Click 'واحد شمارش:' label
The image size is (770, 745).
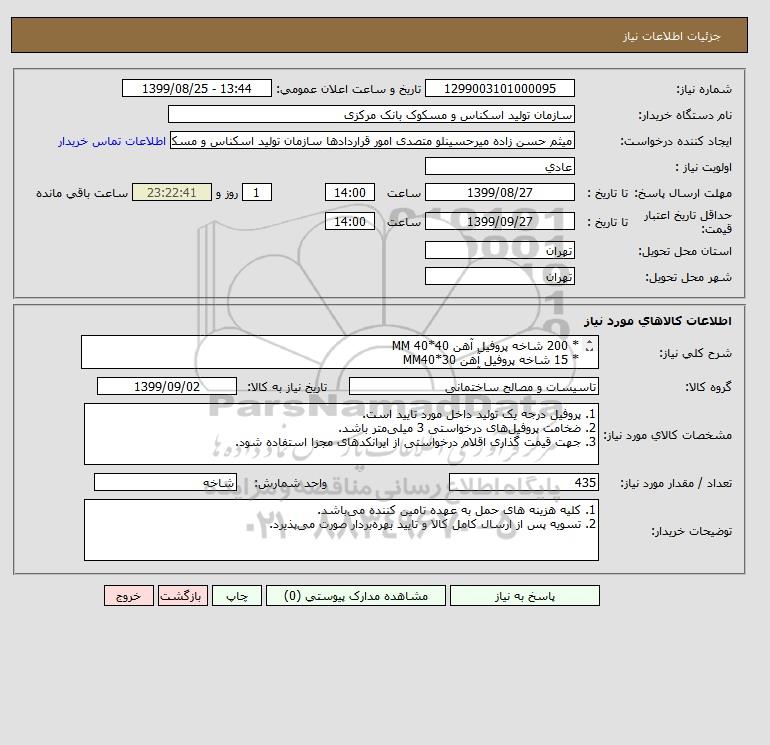click(x=290, y=484)
